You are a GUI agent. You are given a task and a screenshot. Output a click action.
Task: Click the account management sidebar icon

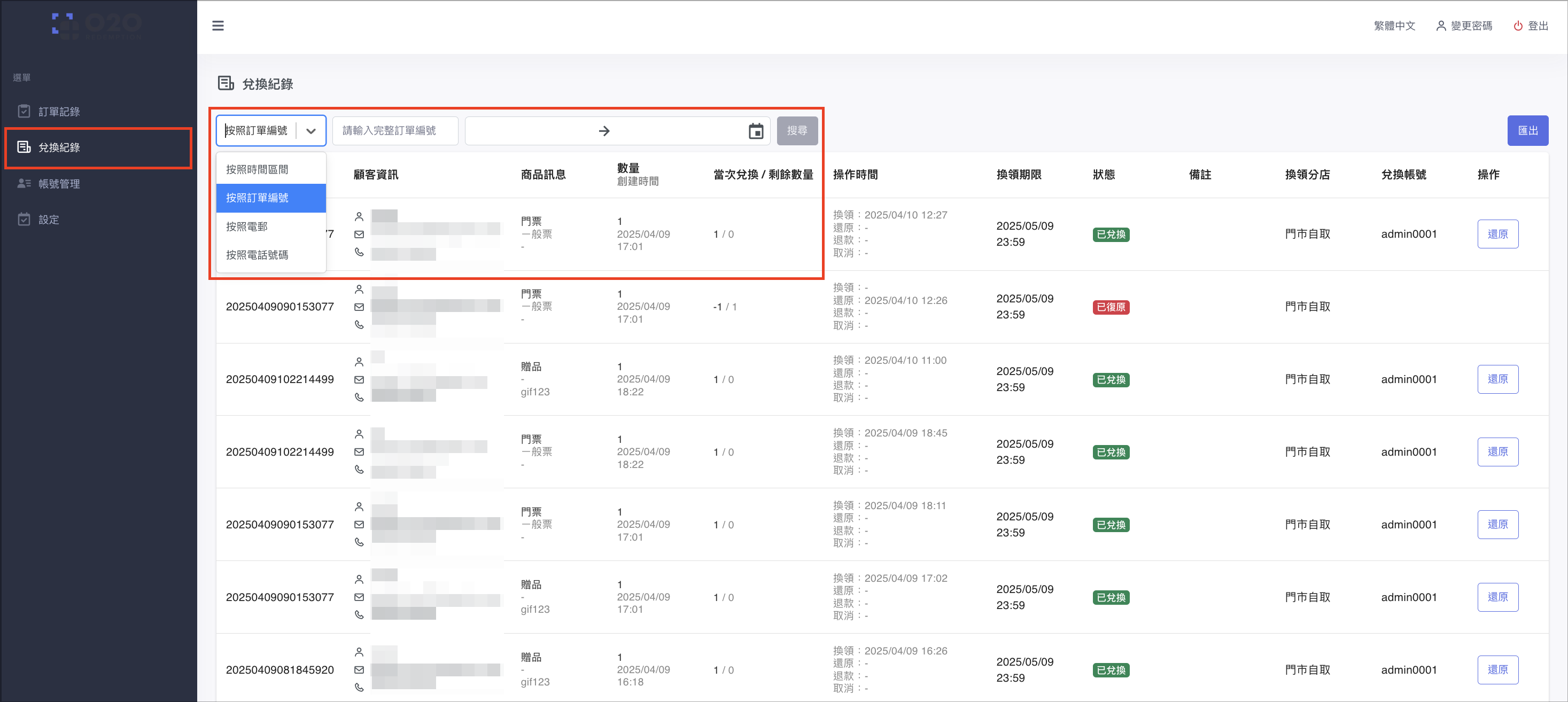pyautogui.click(x=24, y=183)
